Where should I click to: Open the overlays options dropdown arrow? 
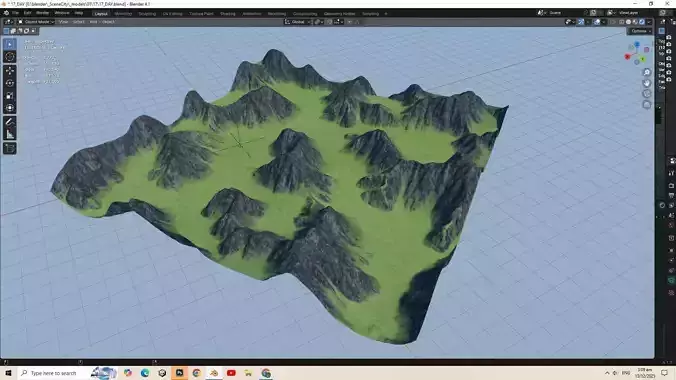(x=603, y=22)
